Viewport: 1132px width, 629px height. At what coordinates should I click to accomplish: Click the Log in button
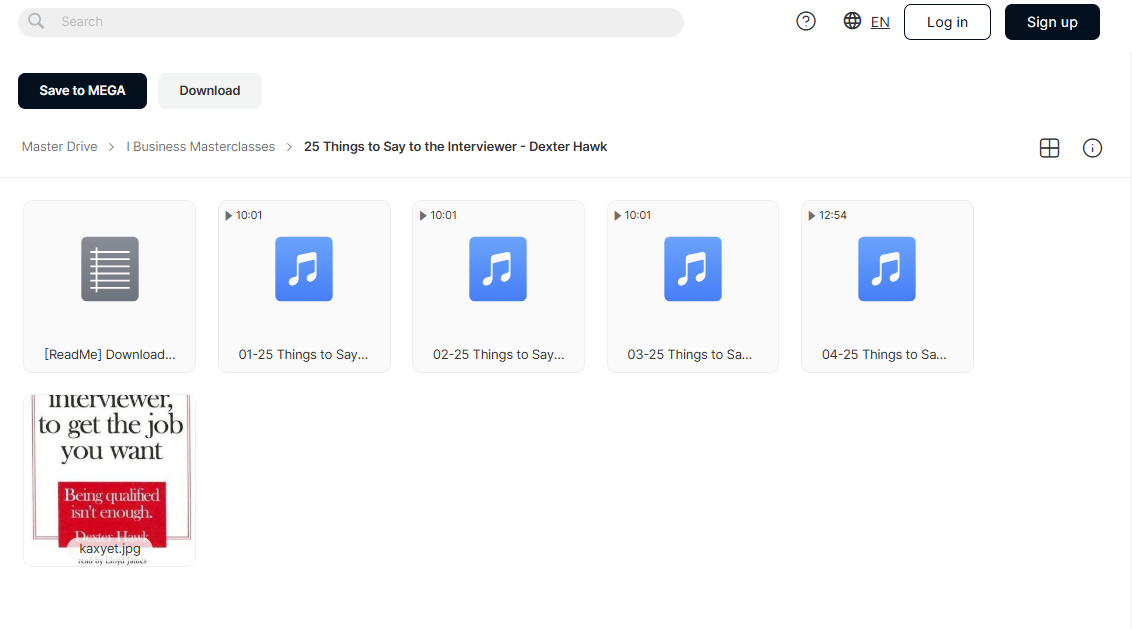[x=947, y=22]
